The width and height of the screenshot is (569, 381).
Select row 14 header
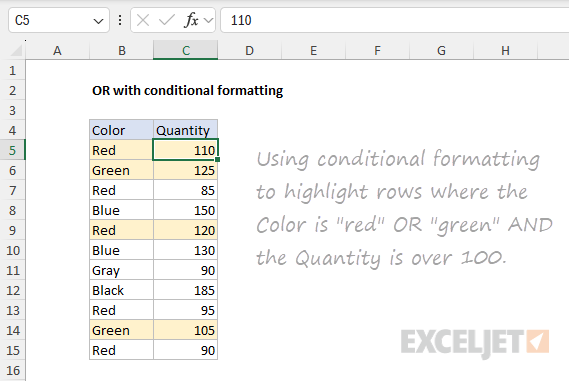click(x=13, y=330)
